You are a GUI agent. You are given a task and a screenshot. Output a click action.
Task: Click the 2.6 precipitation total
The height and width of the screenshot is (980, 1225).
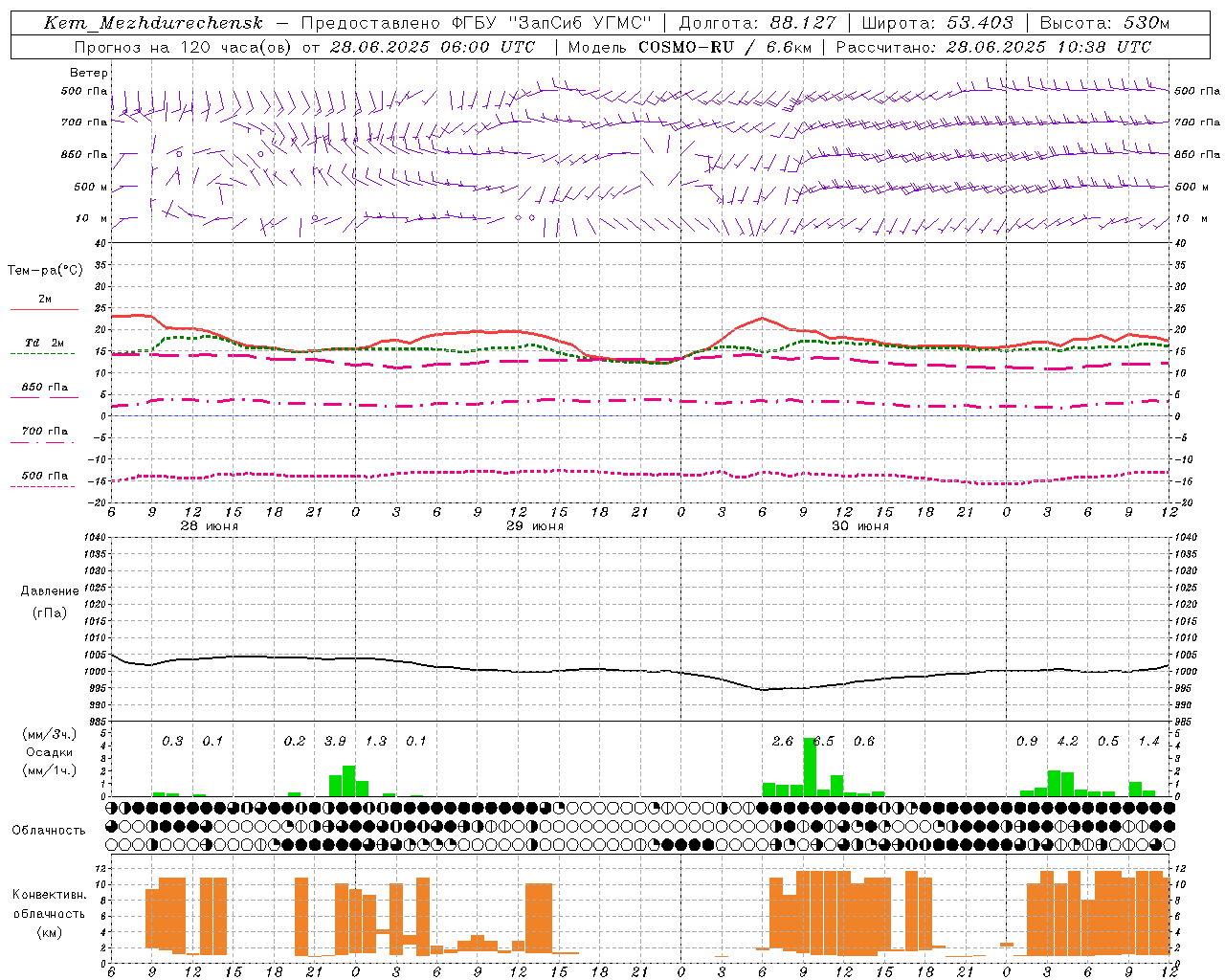pyautogui.click(x=783, y=742)
